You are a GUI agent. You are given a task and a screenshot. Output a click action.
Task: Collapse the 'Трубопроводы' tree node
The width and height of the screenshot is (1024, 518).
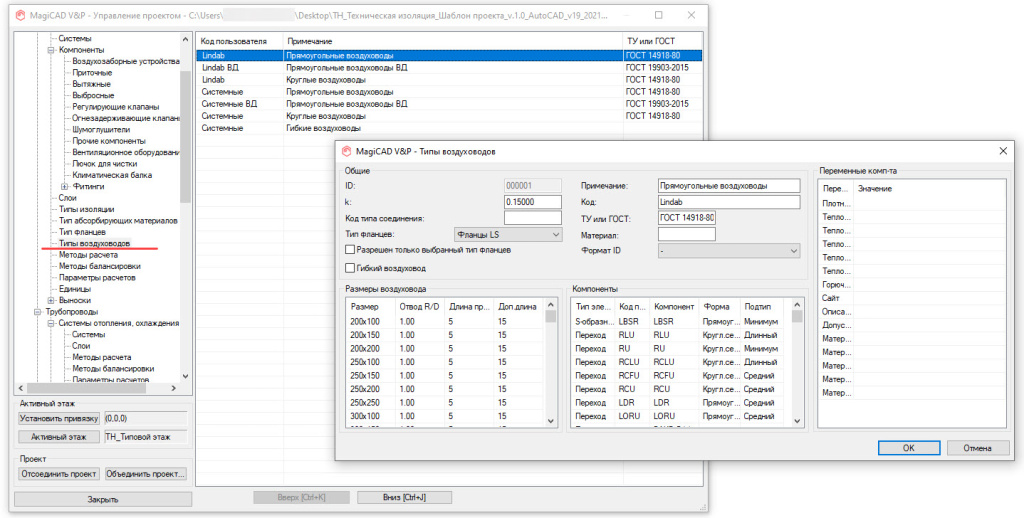pyautogui.click(x=38, y=312)
